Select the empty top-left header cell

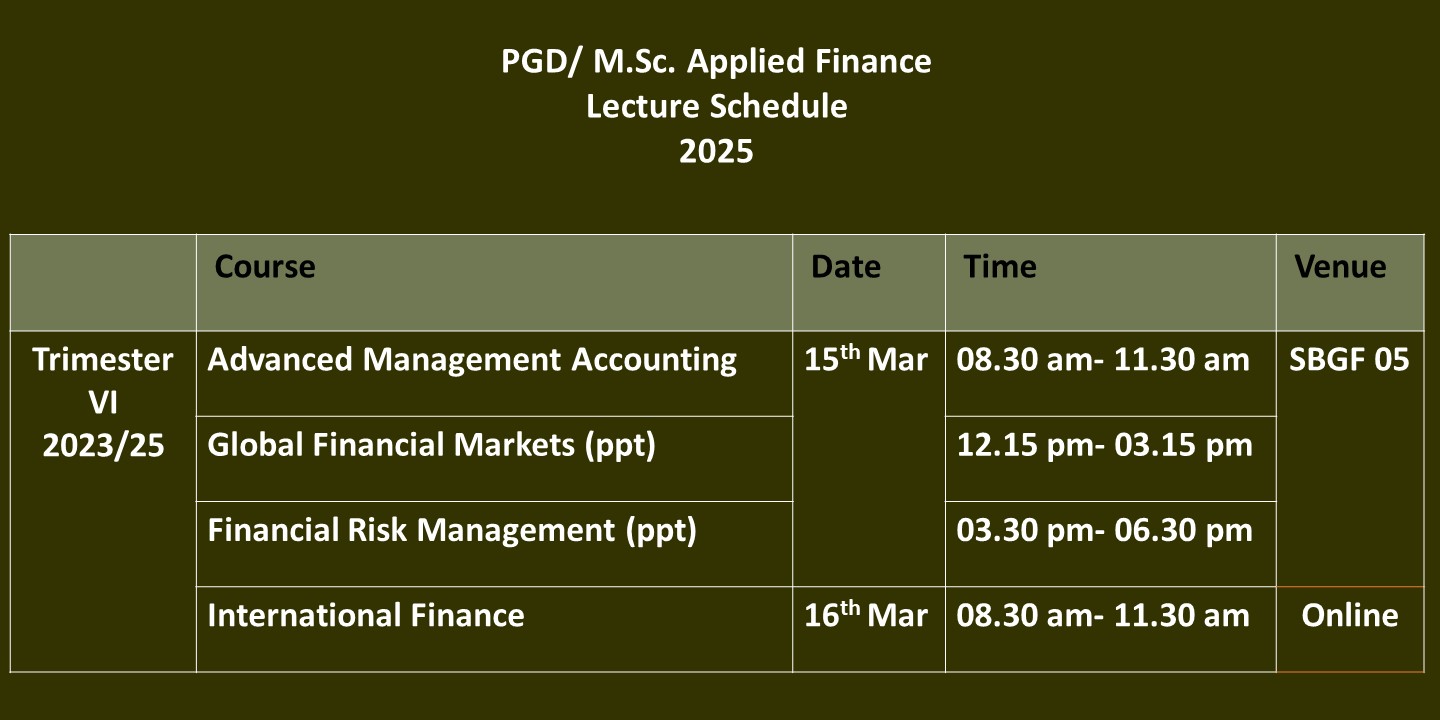click(103, 283)
